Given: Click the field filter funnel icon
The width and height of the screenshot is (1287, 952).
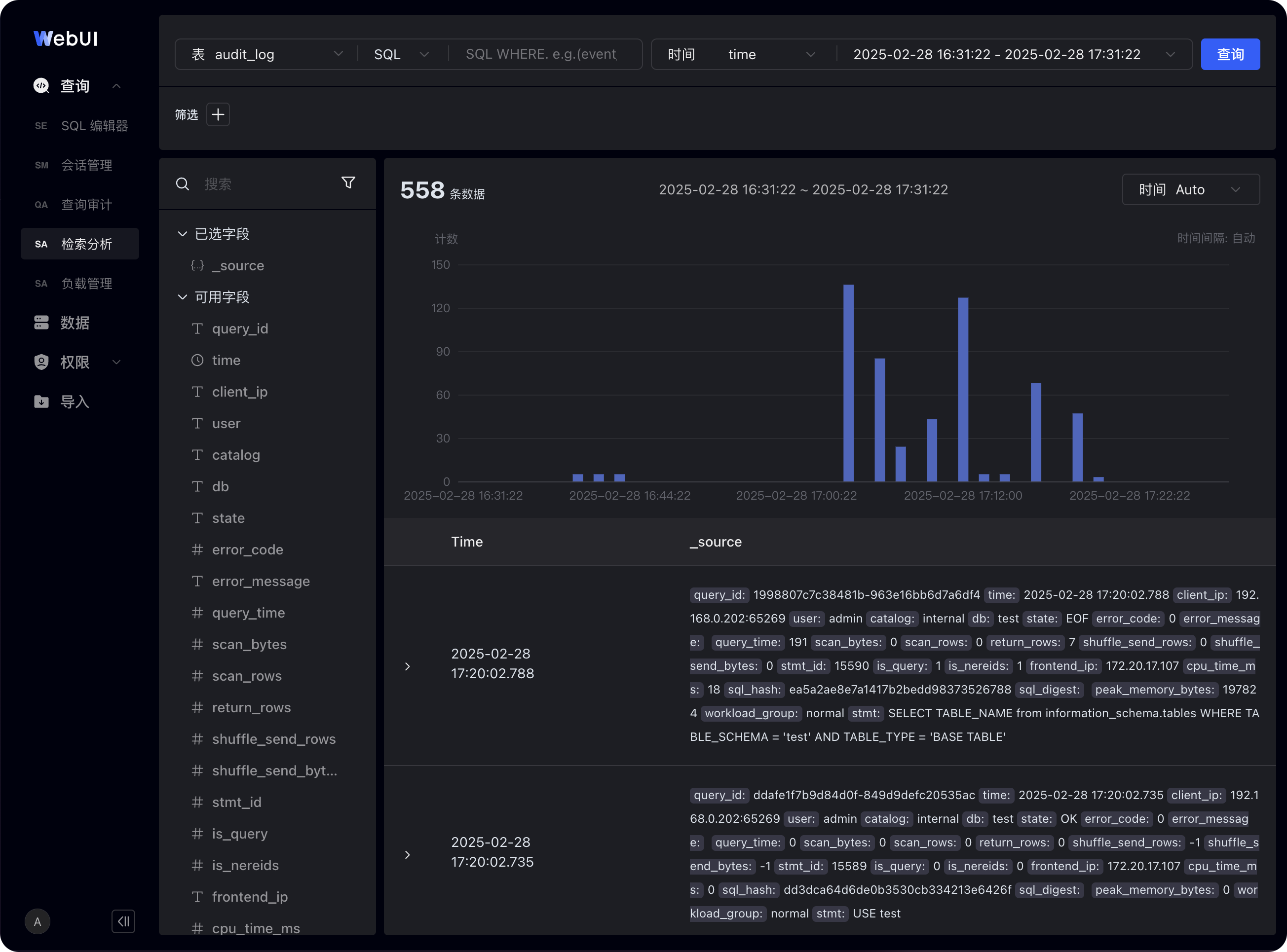Looking at the screenshot, I should pyautogui.click(x=348, y=183).
